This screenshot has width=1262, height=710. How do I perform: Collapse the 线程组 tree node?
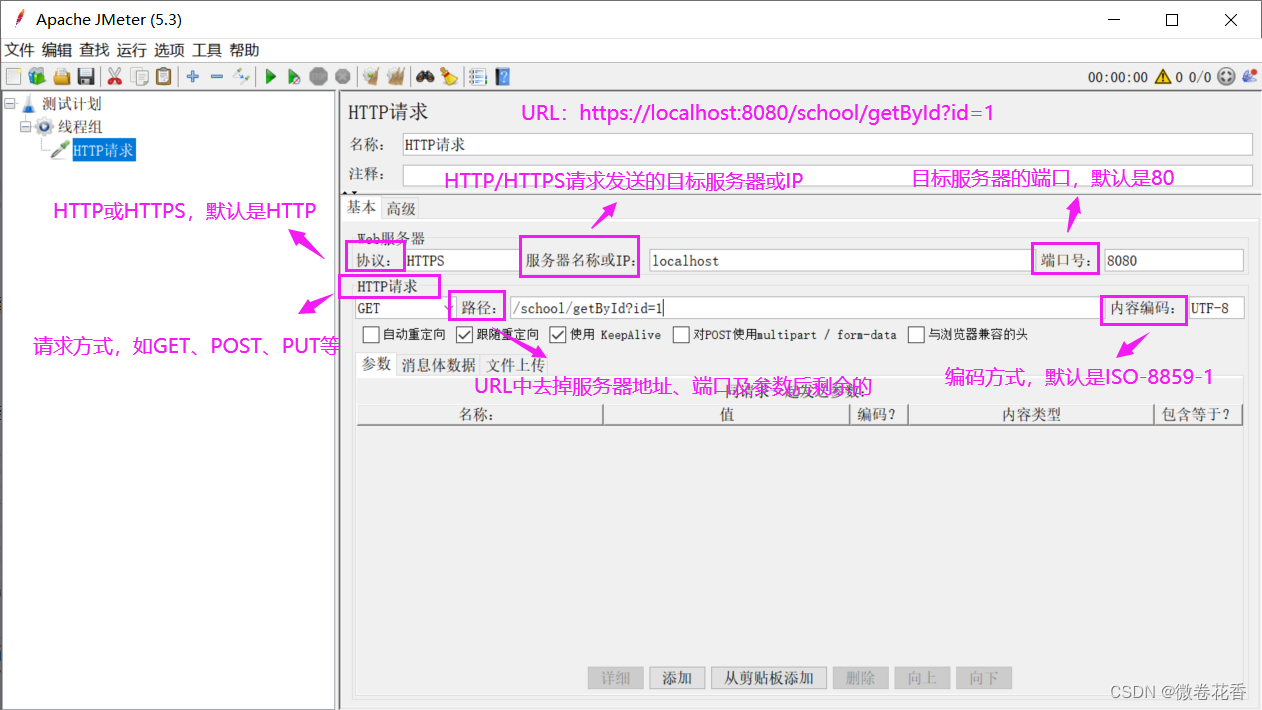26,127
